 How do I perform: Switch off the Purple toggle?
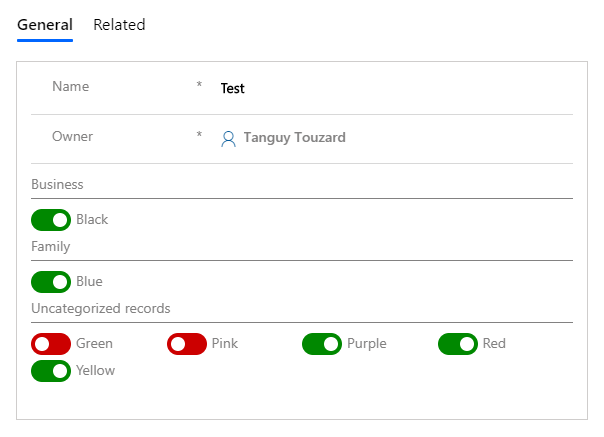tap(322, 344)
